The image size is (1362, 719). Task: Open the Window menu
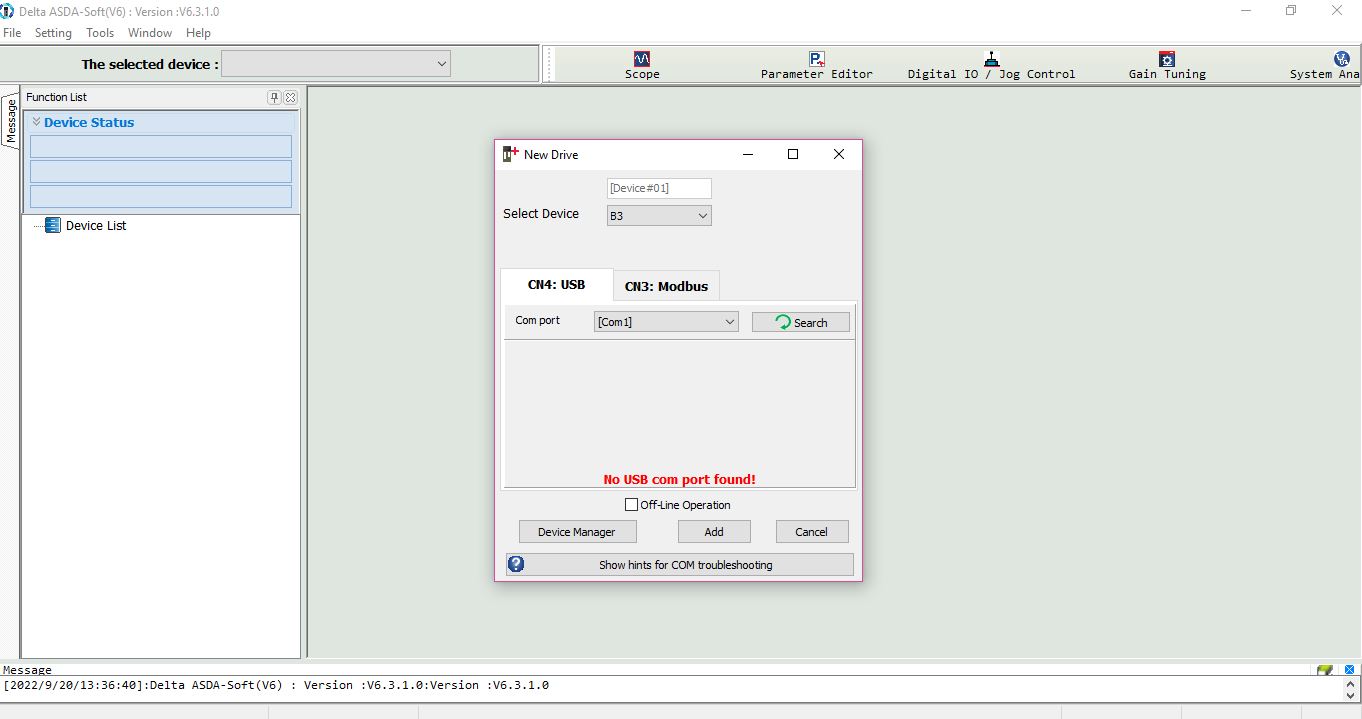pyautogui.click(x=150, y=32)
